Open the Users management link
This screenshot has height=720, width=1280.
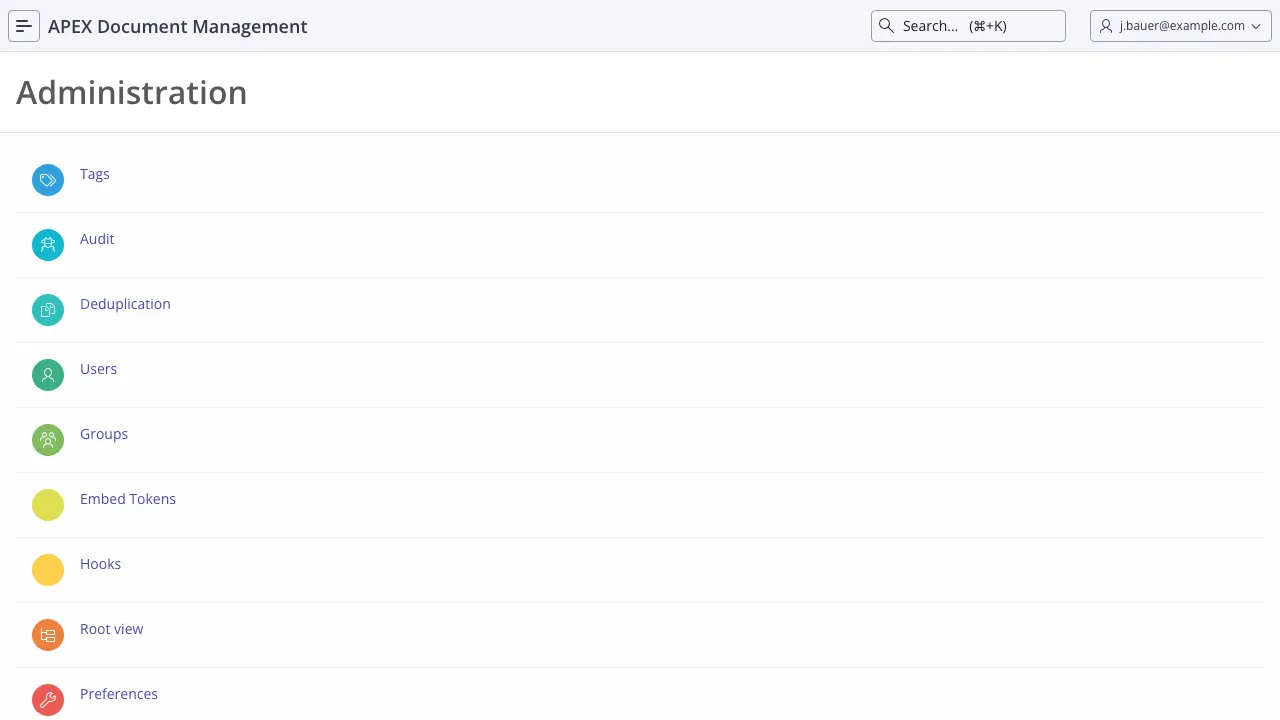(x=98, y=369)
